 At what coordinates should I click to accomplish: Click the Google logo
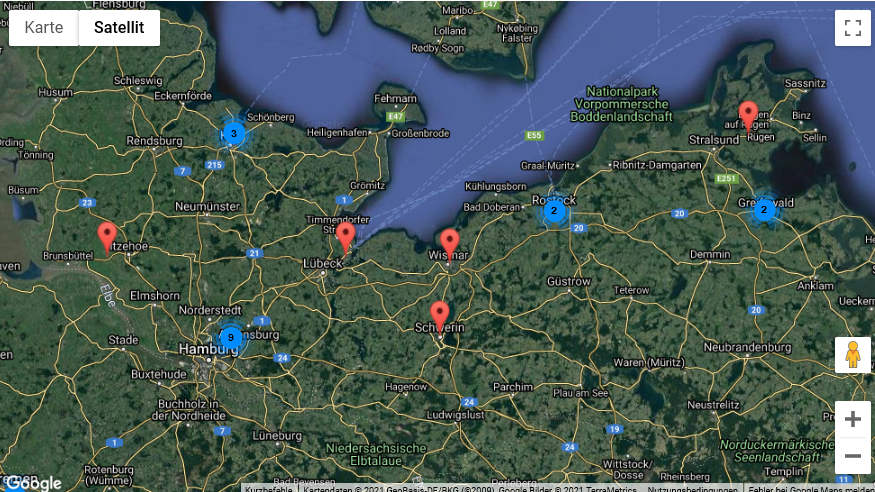click(33, 483)
